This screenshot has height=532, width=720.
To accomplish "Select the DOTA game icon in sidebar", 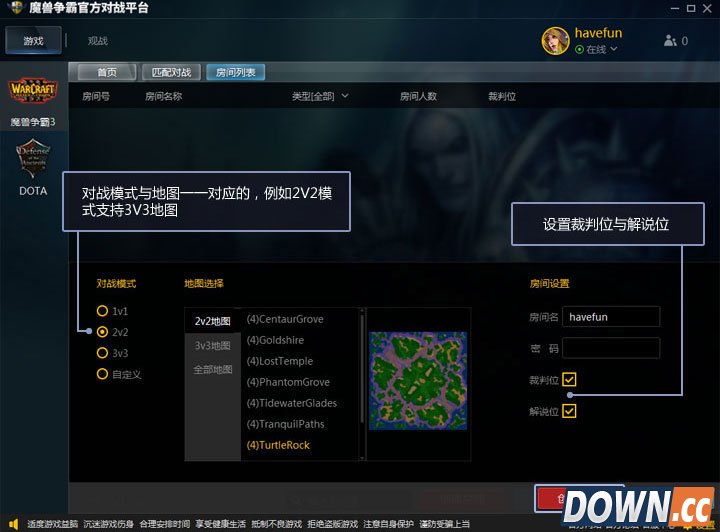I will pos(33,158).
